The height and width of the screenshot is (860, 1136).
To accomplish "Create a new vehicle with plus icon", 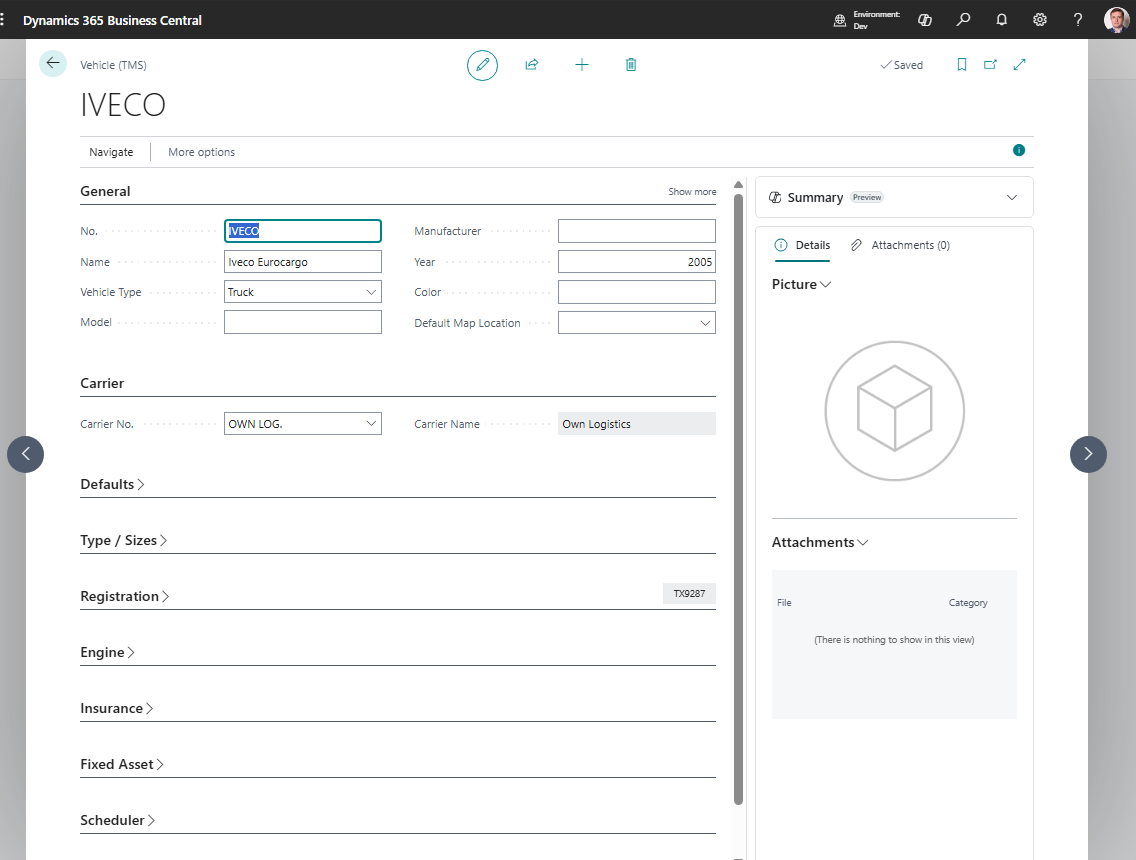I will coord(582,64).
